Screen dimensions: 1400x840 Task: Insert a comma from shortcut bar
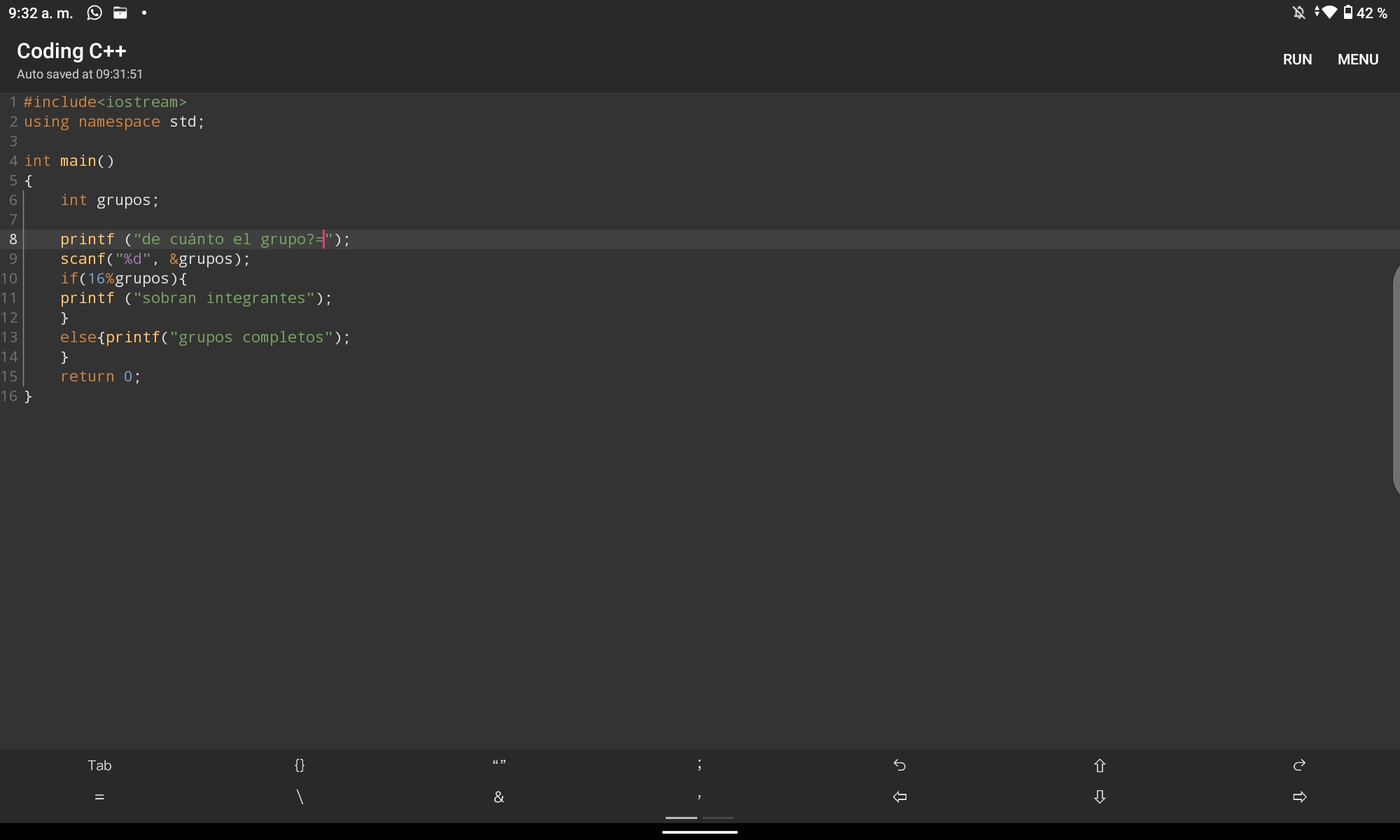coord(699,797)
